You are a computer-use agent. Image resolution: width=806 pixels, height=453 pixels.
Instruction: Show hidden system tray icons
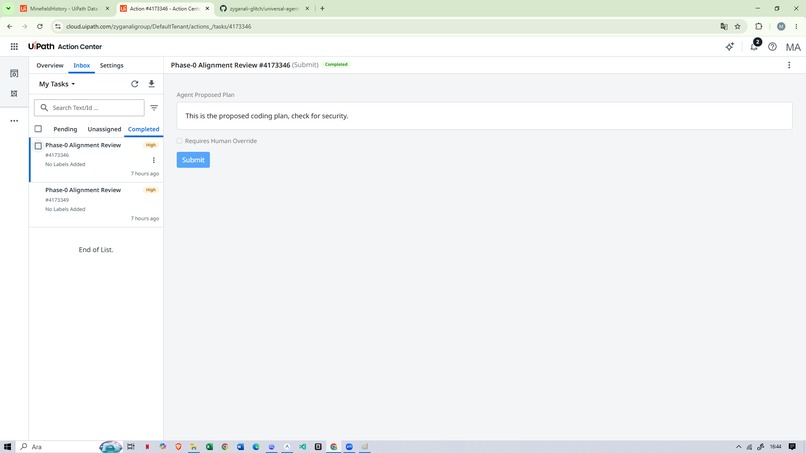739,447
